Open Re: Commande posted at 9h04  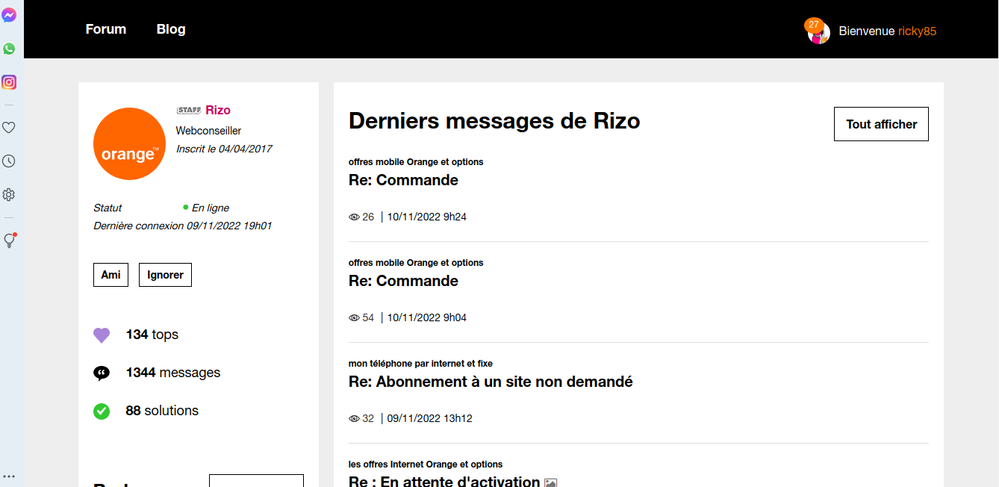403,281
